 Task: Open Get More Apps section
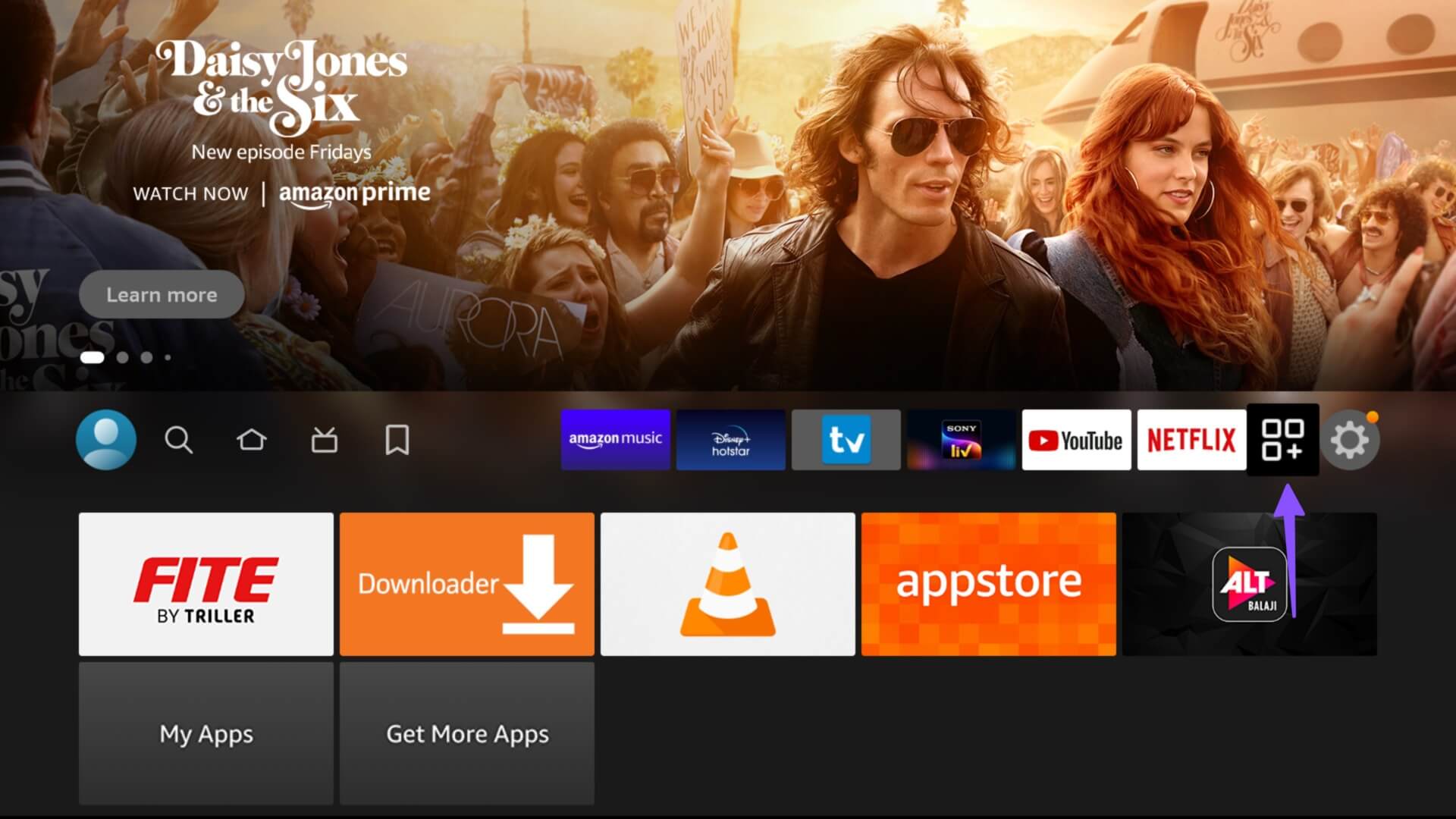[467, 733]
